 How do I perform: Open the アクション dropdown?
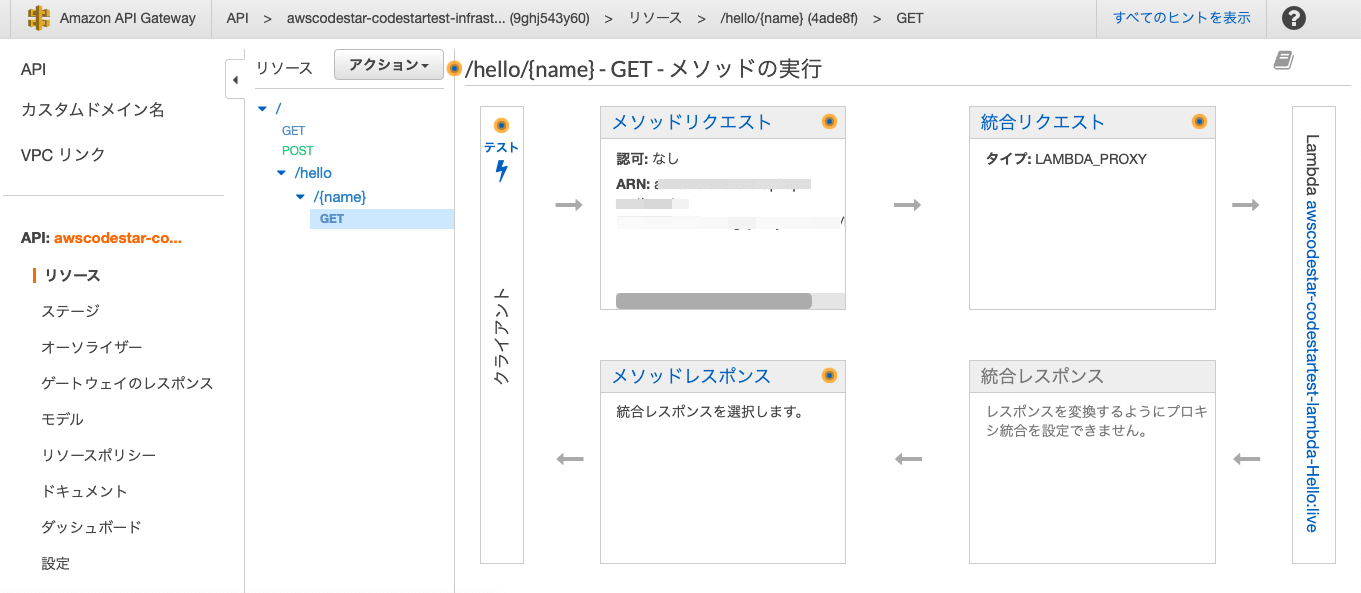tap(388, 65)
